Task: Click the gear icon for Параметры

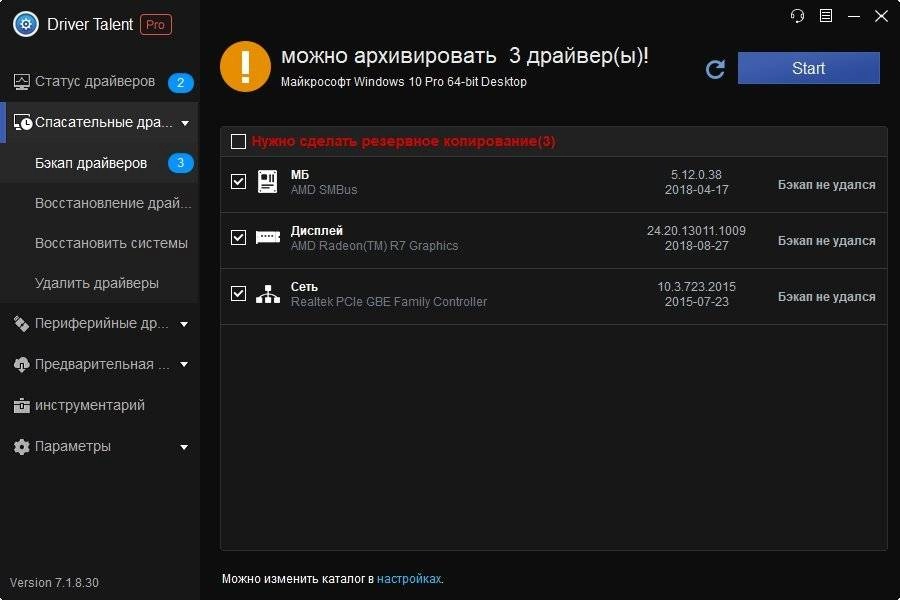Action: point(21,447)
